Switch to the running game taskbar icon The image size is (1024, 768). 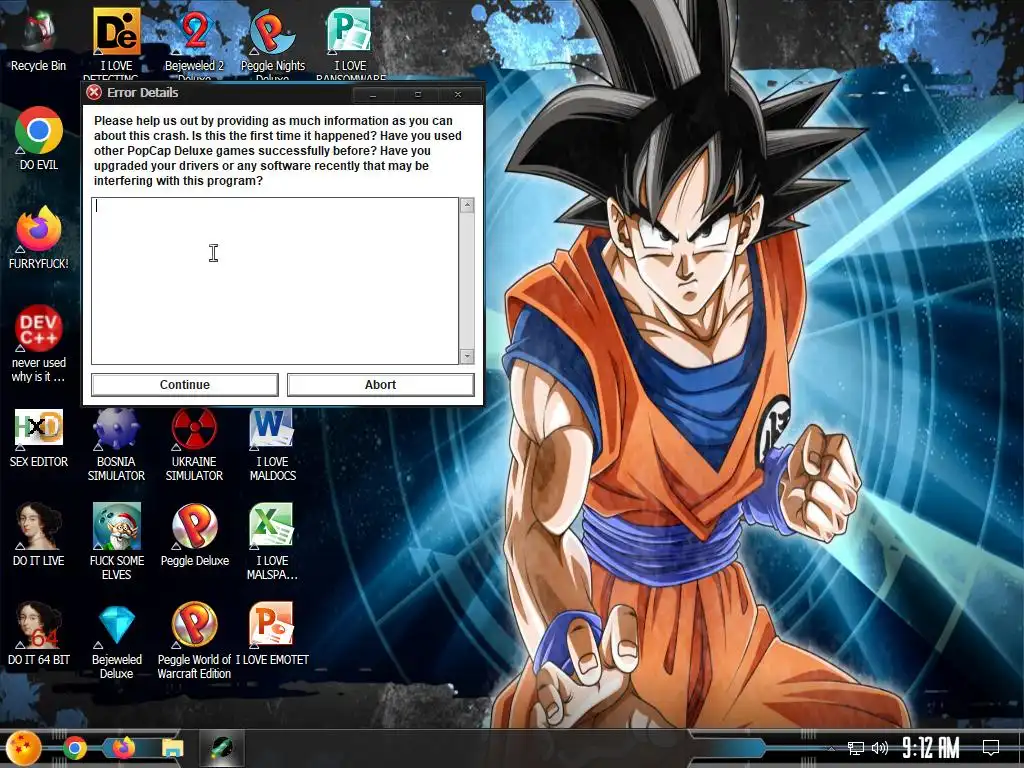[x=222, y=748]
